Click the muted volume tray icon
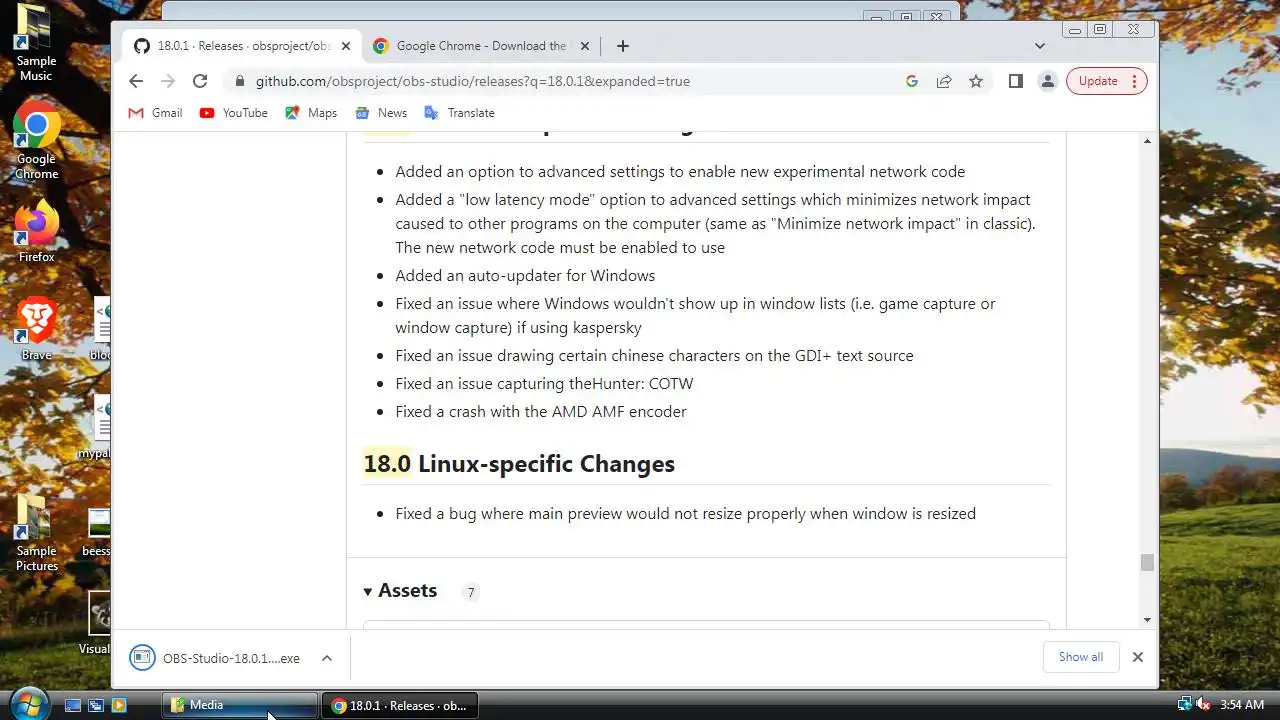This screenshot has width=1280, height=720. [1203, 705]
